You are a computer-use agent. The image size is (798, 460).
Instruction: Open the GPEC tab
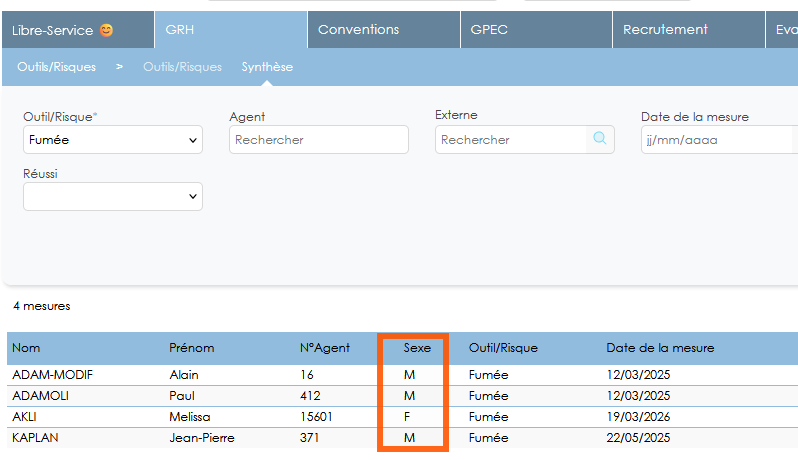pos(536,30)
